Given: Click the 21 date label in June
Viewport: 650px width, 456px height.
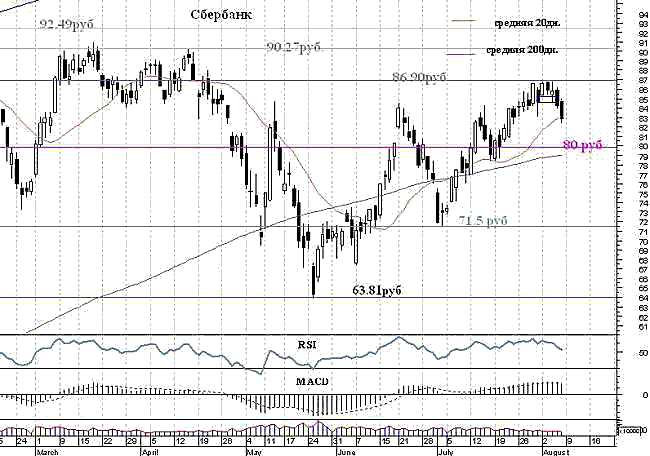Looking at the screenshot, I should pyautogui.click(x=403, y=442).
